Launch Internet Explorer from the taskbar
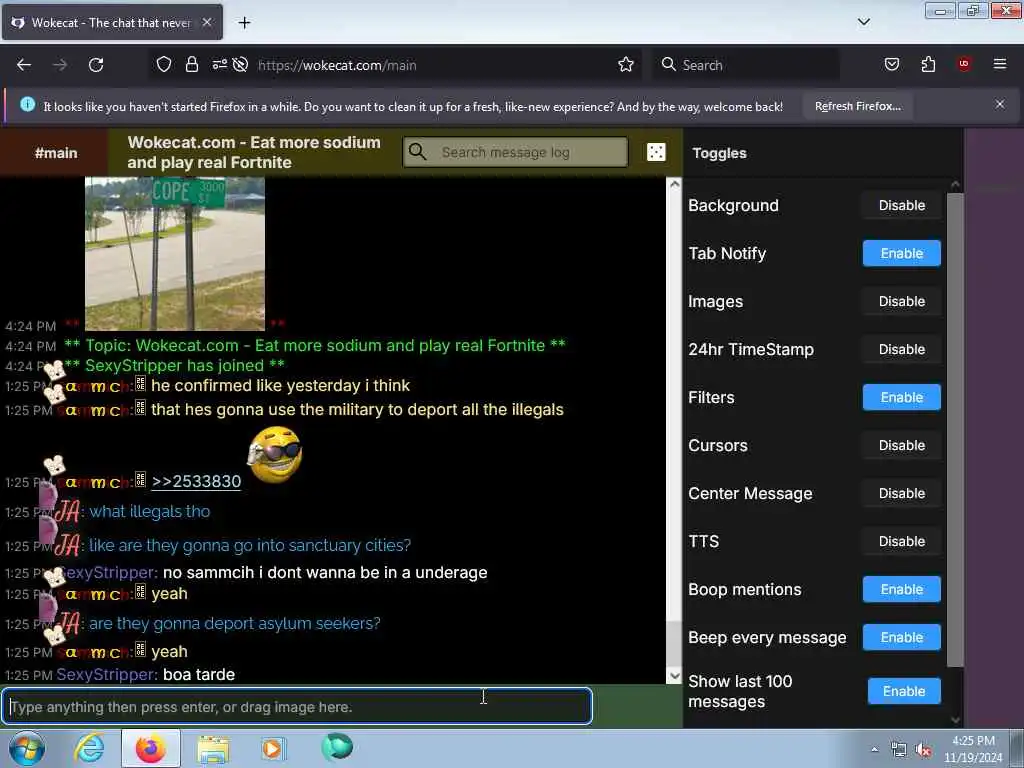The image size is (1024, 768). (x=89, y=748)
